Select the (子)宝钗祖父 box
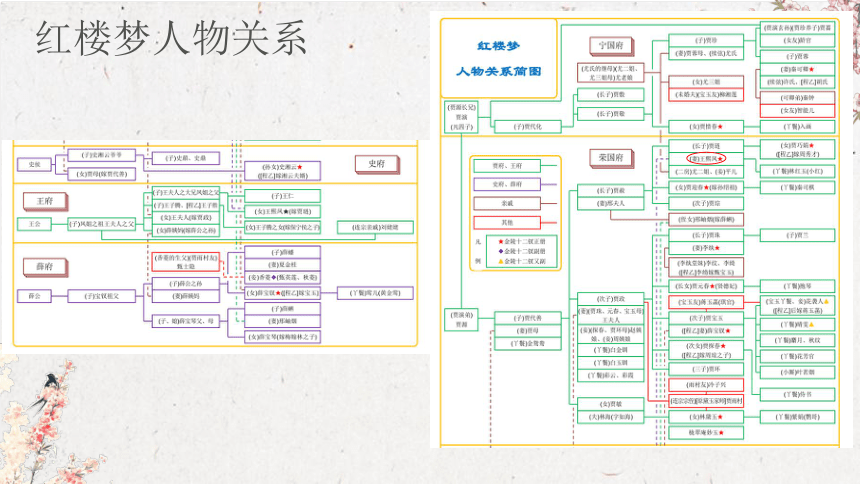Image resolution: width=860 pixels, height=484 pixels. [101, 296]
